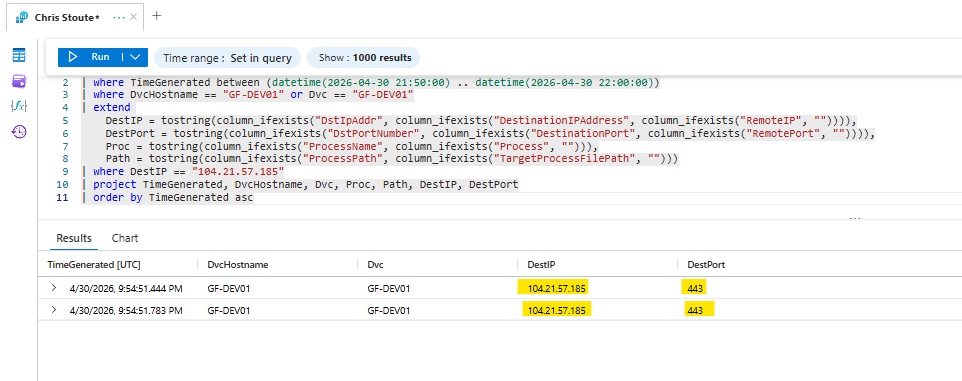
Task: Click the Run query button
Action: click(x=90, y=57)
